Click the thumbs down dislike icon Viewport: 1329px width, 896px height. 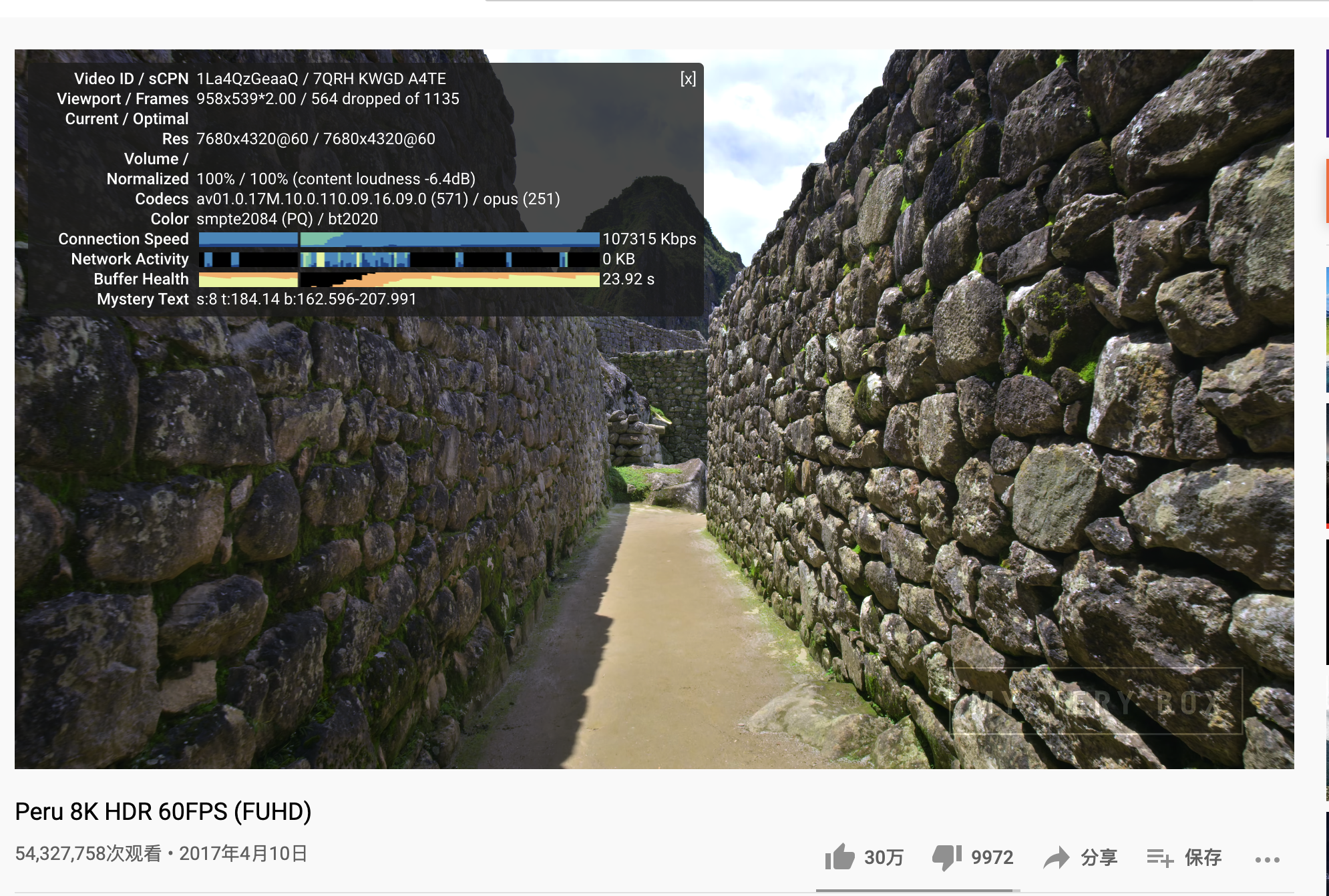pos(947,858)
